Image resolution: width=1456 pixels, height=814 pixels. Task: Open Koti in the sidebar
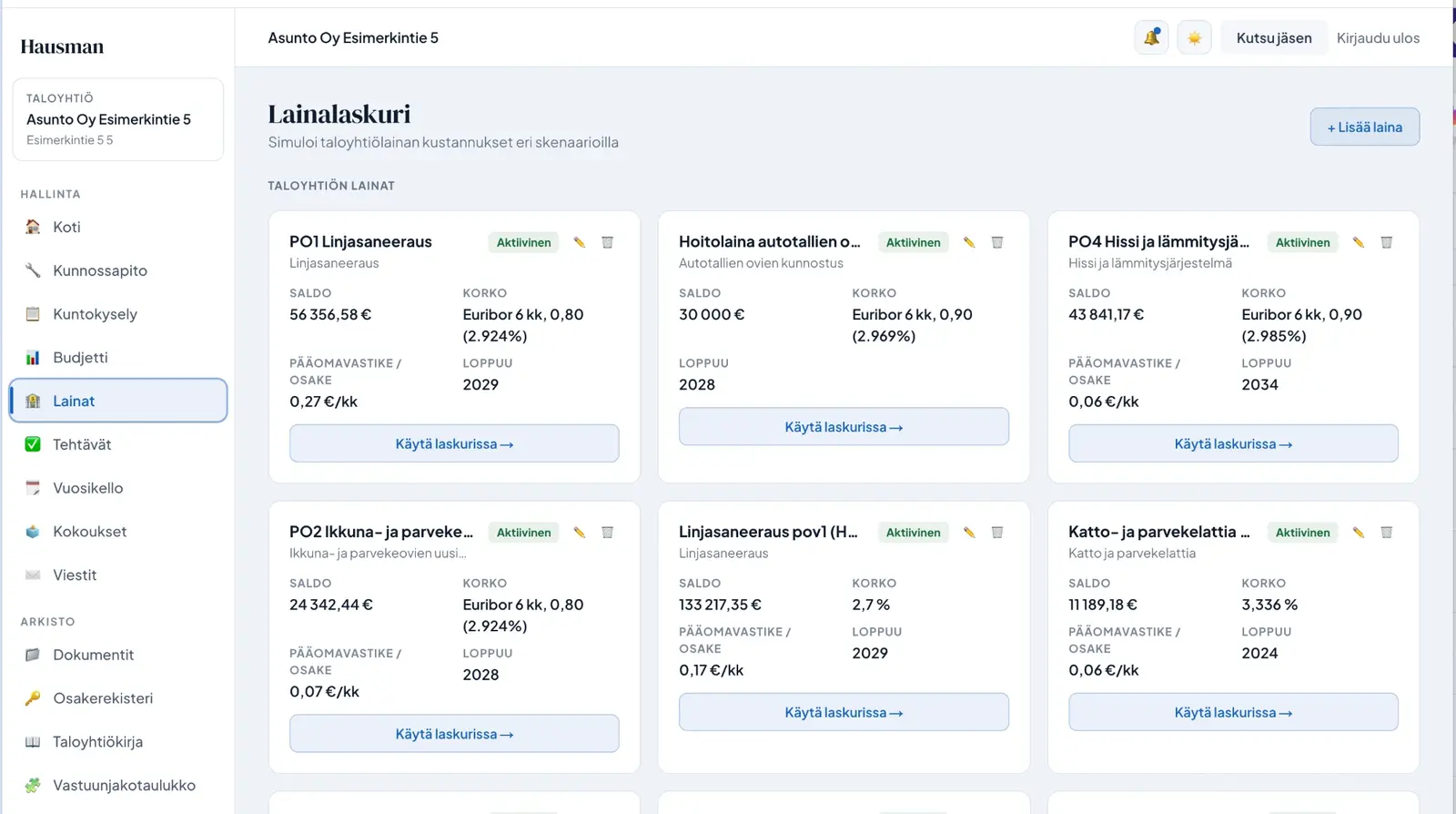[x=118, y=227]
